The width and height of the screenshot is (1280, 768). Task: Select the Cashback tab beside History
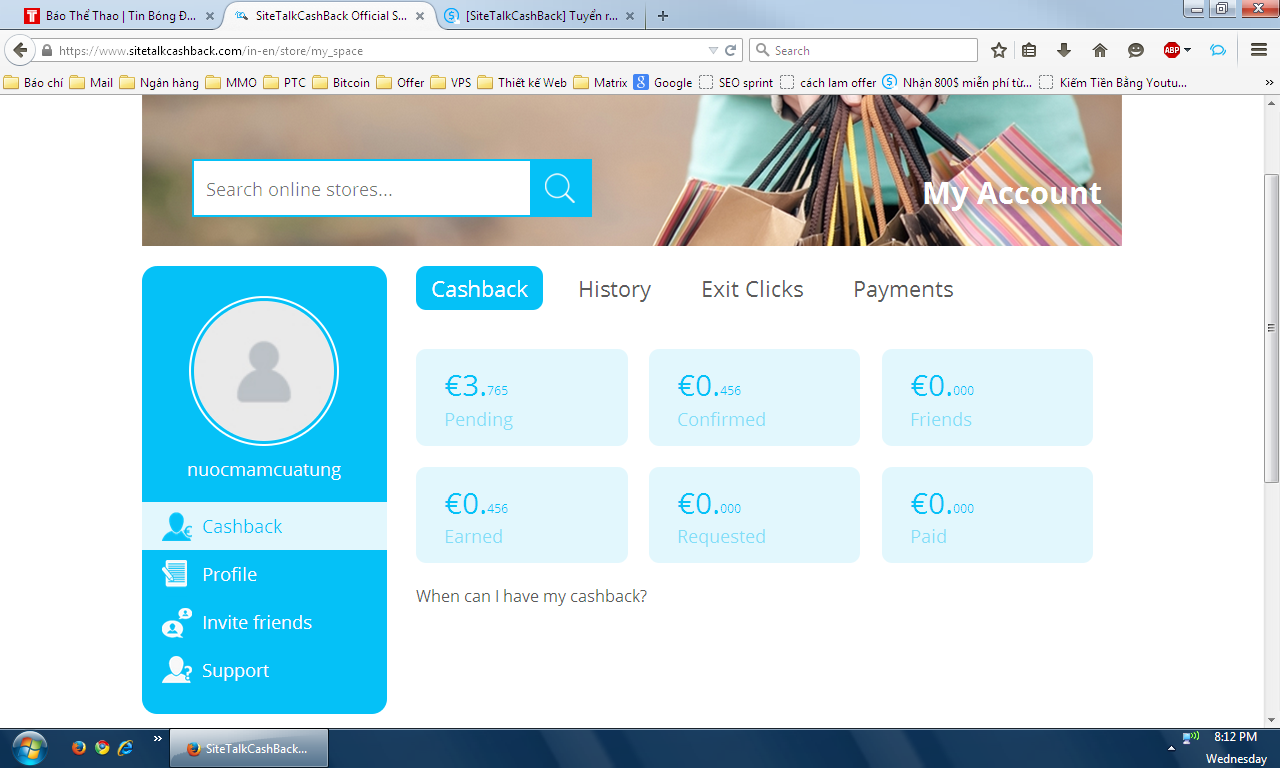[x=479, y=288]
